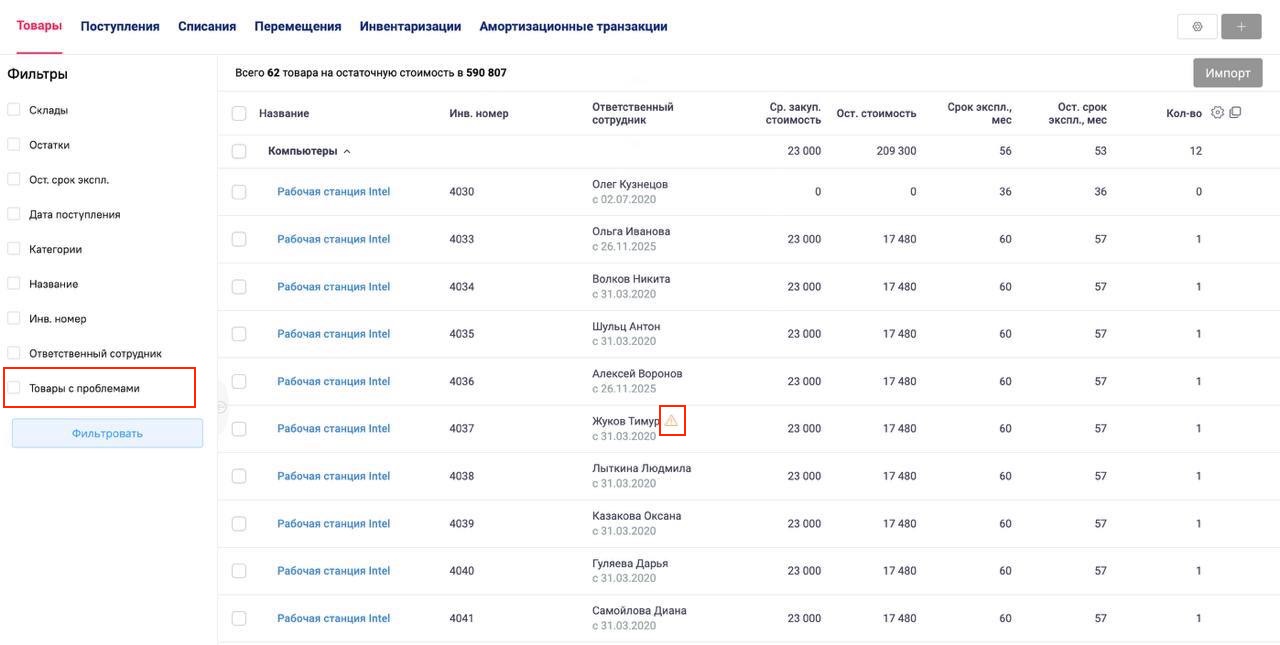This screenshot has width=1280, height=645.
Task: Select all rows with the header checkbox
Action: tap(239, 114)
